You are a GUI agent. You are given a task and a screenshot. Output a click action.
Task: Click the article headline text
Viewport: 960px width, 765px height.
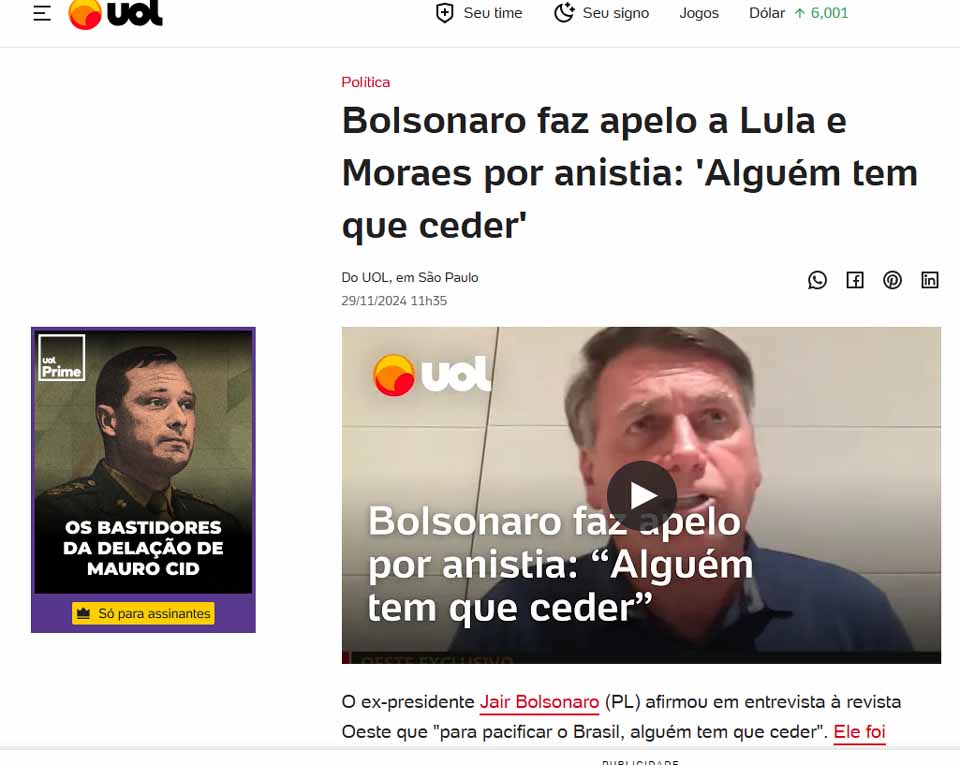[x=629, y=173]
